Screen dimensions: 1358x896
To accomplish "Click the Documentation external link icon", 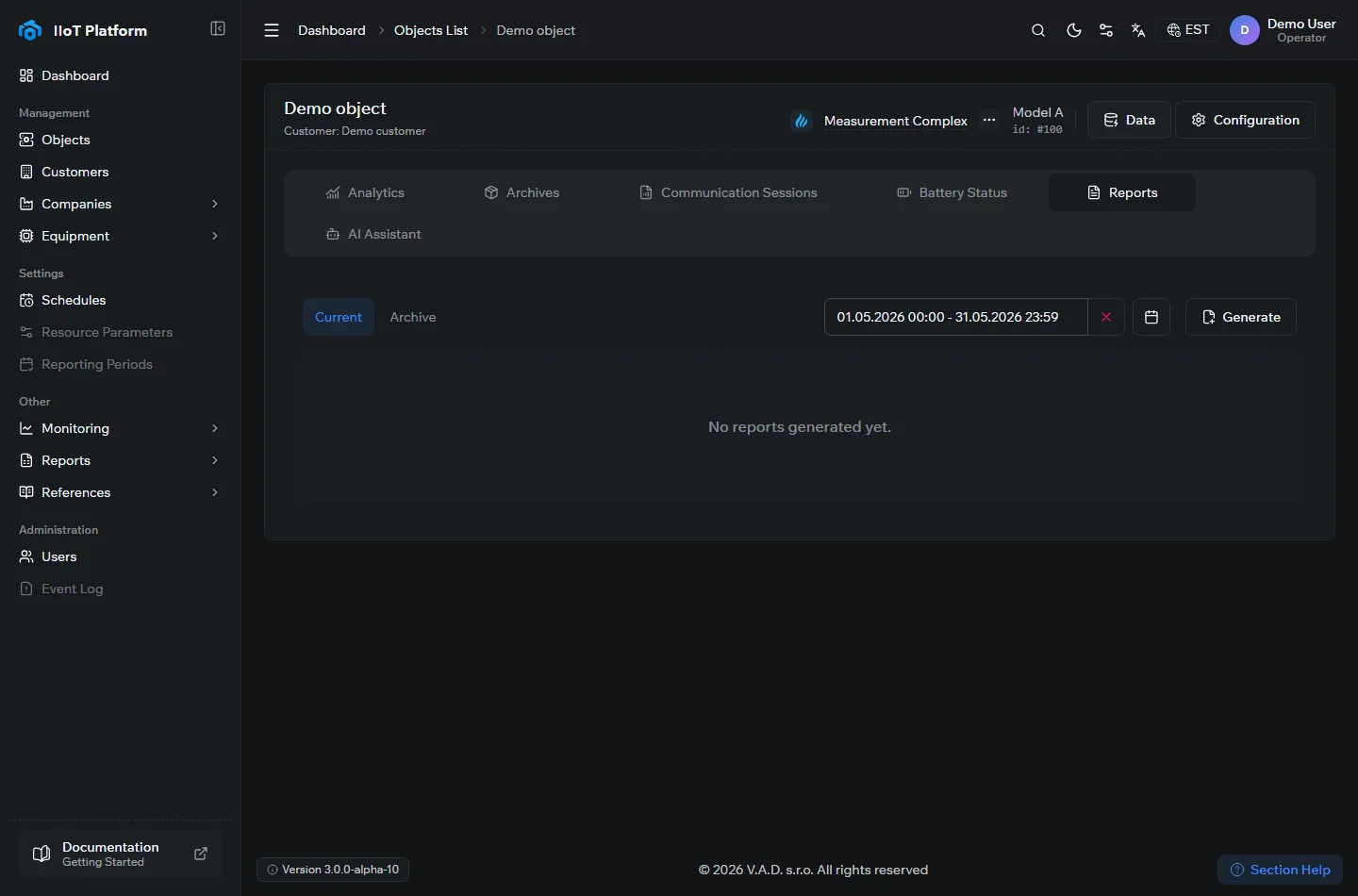I will point(201,854).
